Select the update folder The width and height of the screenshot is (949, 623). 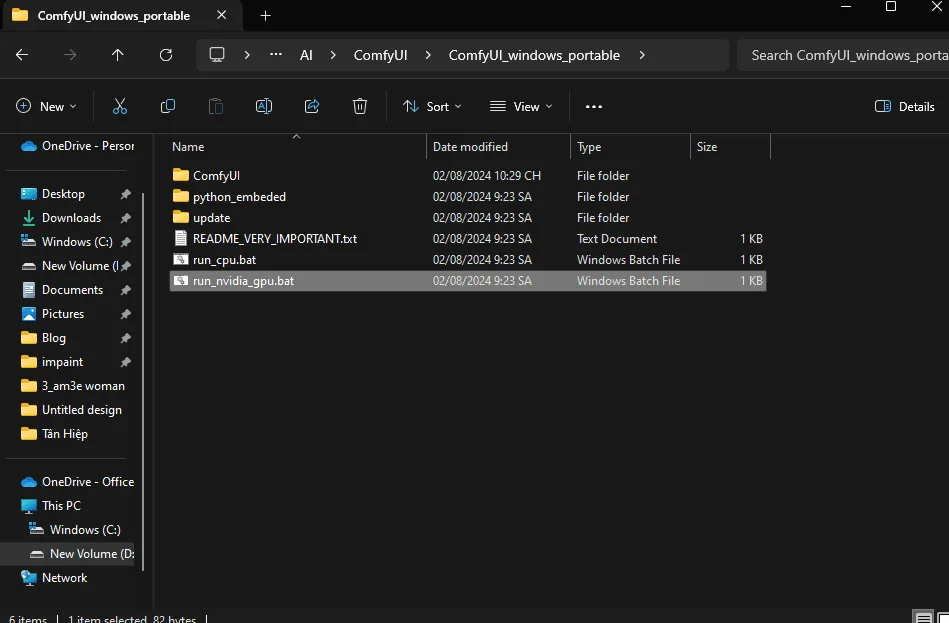point(468,217)
